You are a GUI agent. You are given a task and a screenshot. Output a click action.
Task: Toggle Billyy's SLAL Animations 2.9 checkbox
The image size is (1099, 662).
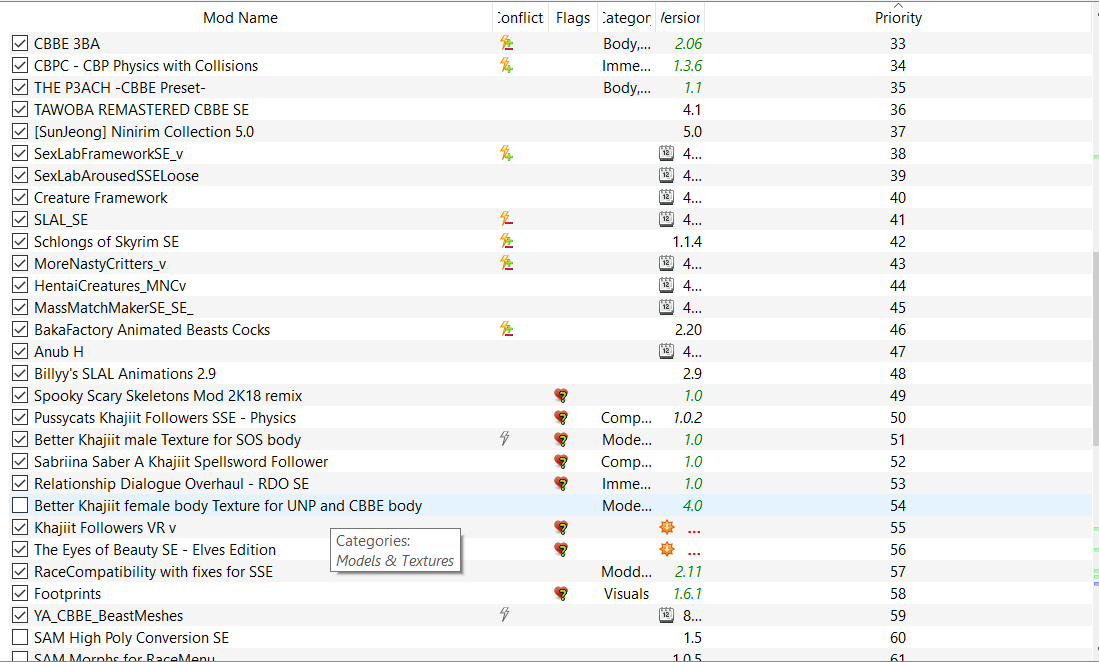(20, 373)
